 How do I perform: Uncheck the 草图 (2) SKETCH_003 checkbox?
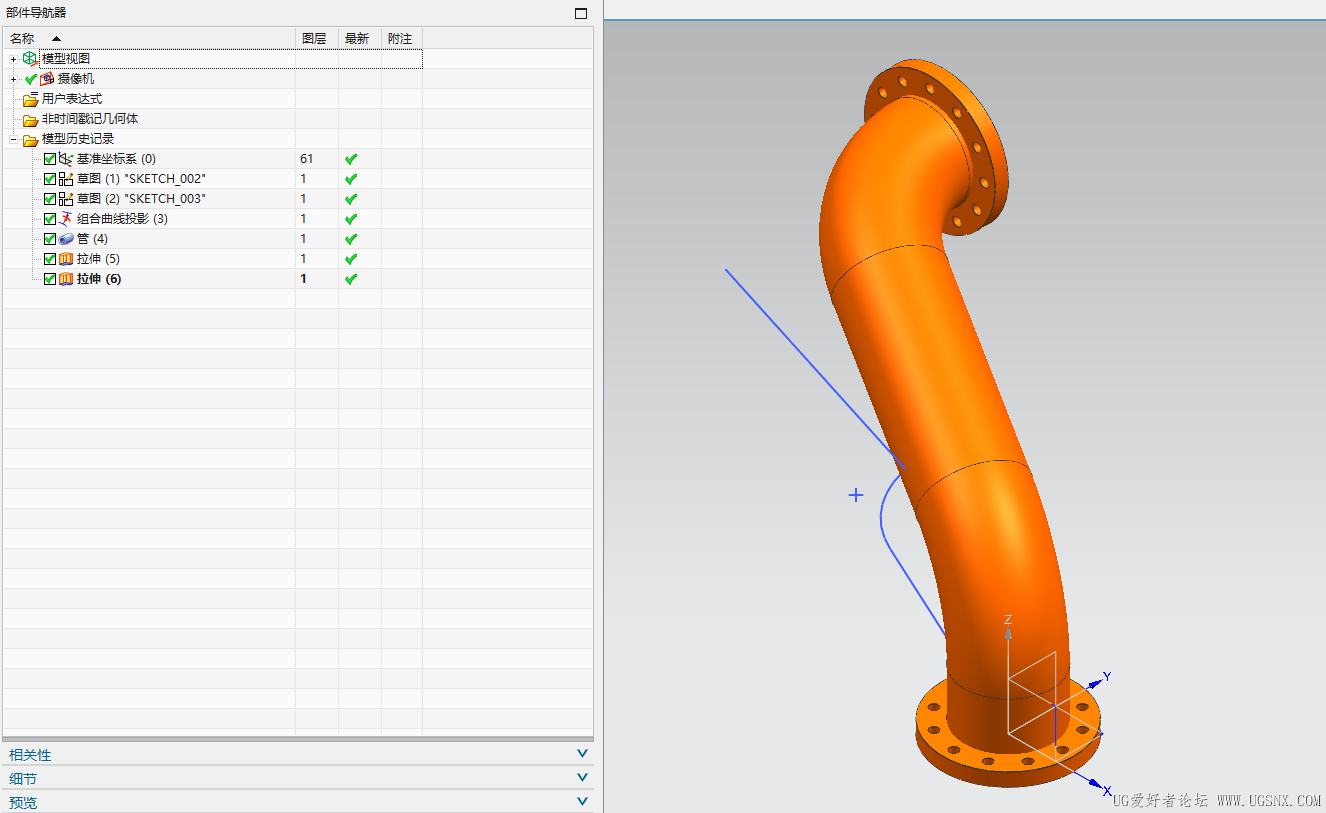[x=50, y=199]
